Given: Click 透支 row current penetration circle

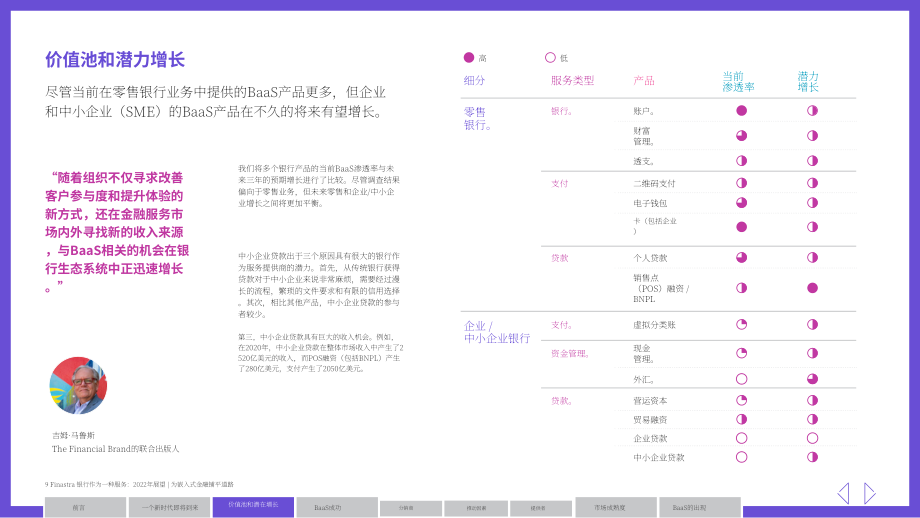Looking at the screenshot, I should [x=742, y=161].
